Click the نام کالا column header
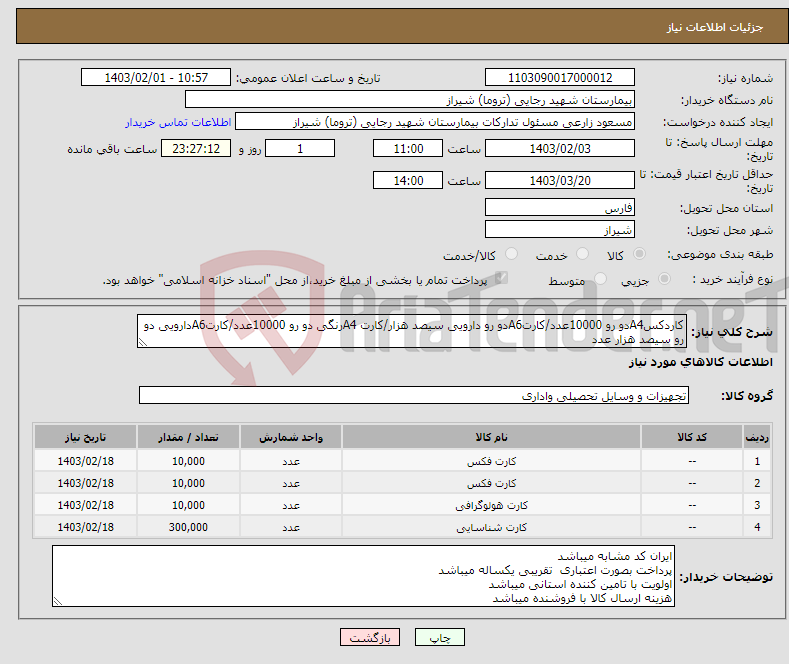 (x=491, y=437)
